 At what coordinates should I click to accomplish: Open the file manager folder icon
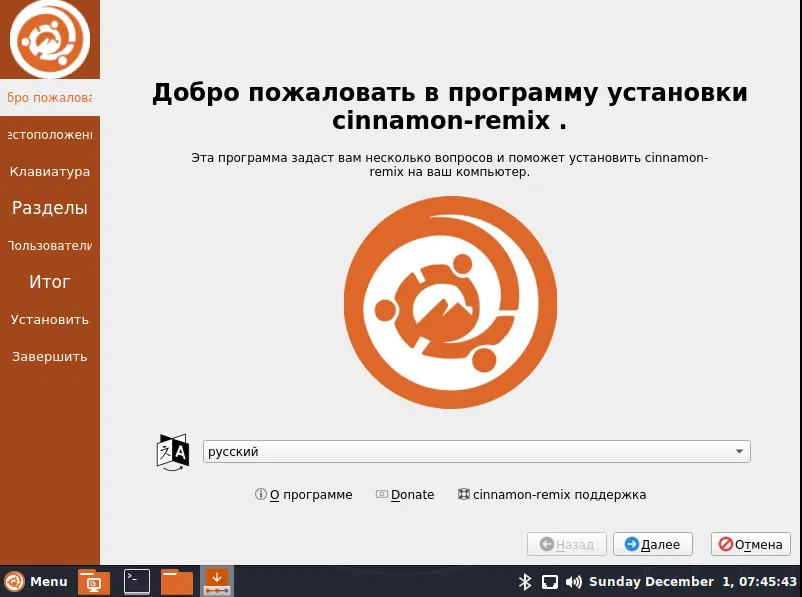point(177,582)
